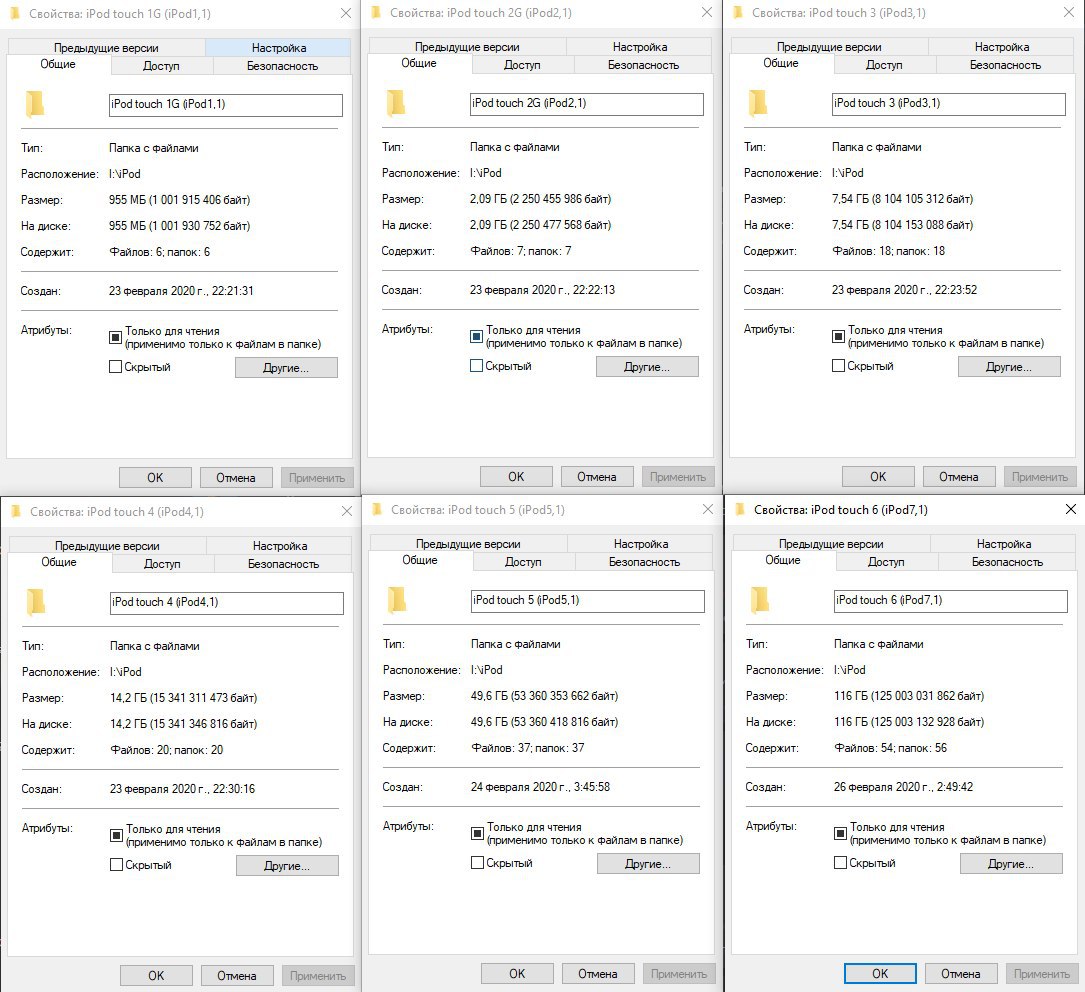Open Настройка tab in iPod touch 1G window
1085x992 pixels.
278,48
